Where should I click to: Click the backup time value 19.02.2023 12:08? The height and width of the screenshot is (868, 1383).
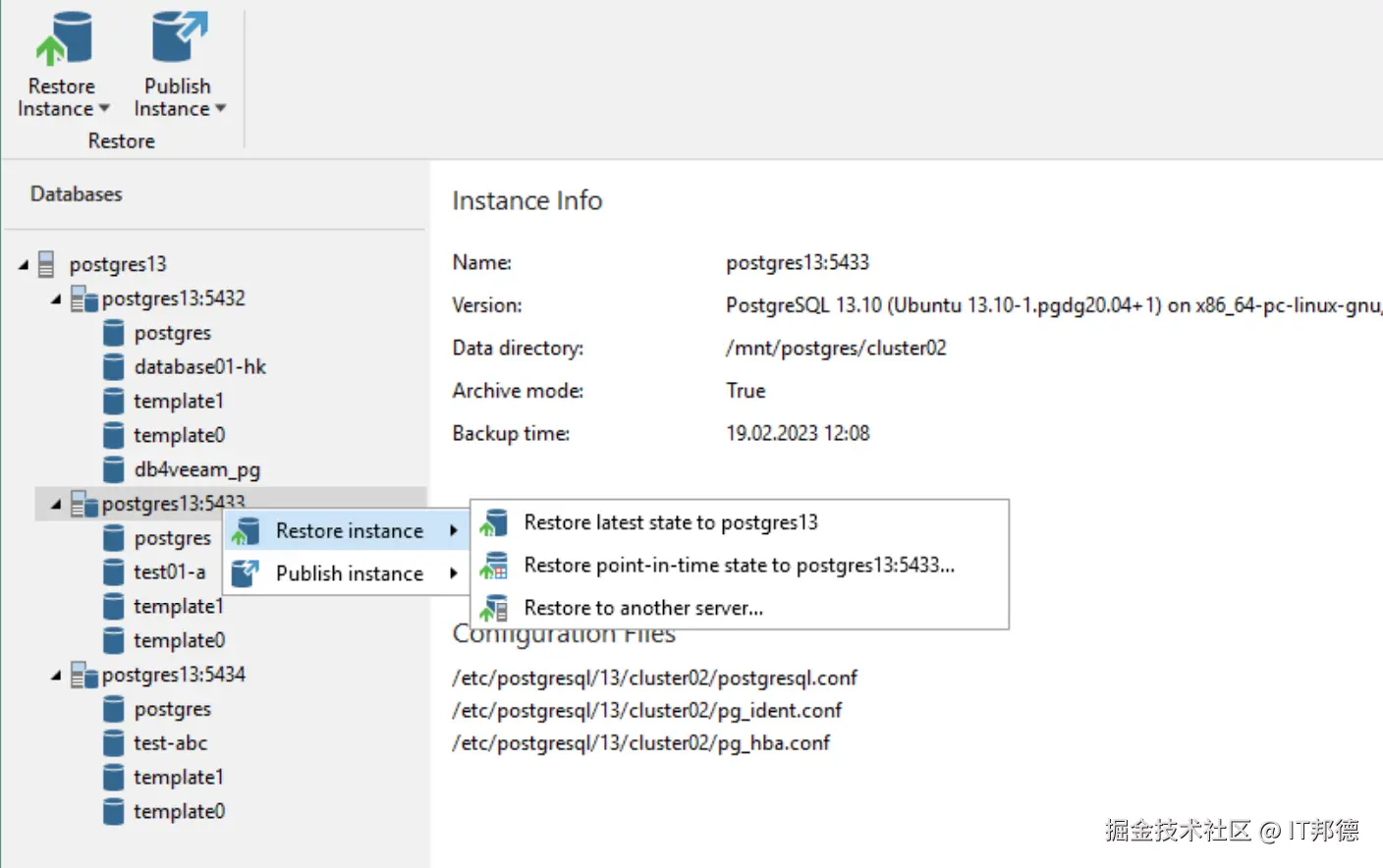point(798,434)
